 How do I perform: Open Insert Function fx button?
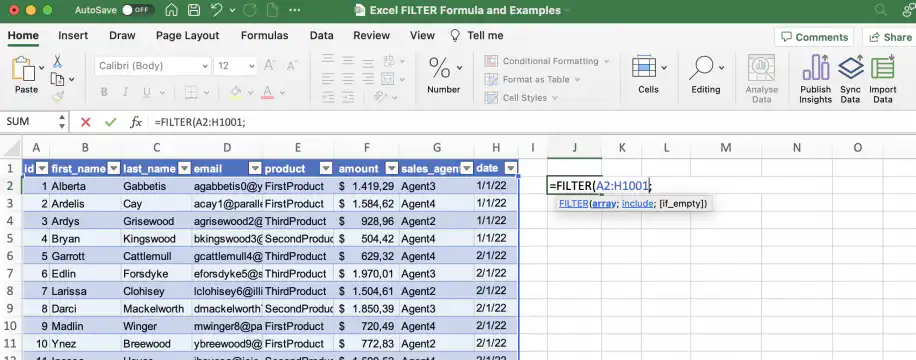(136, 122)
